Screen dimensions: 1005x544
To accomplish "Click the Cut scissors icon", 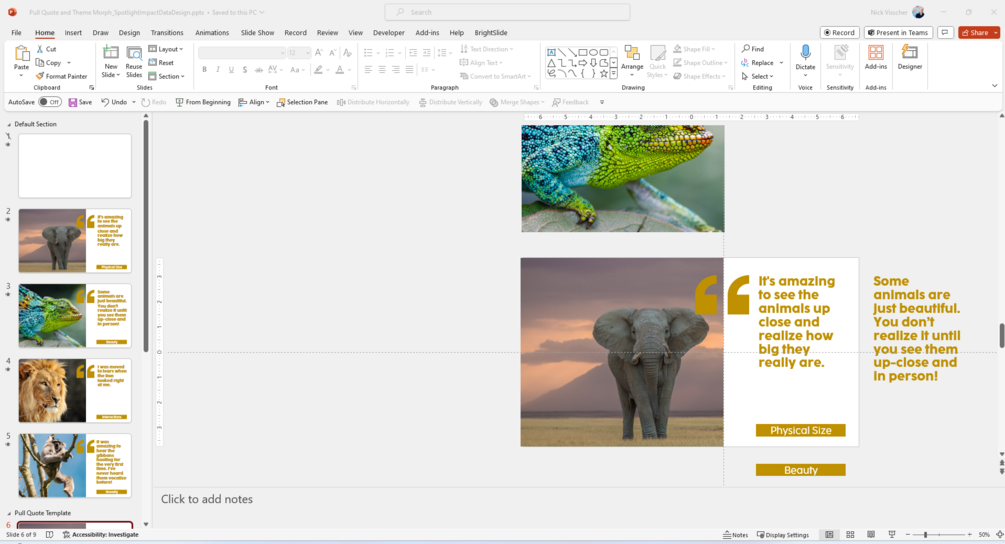I will 40,49.
